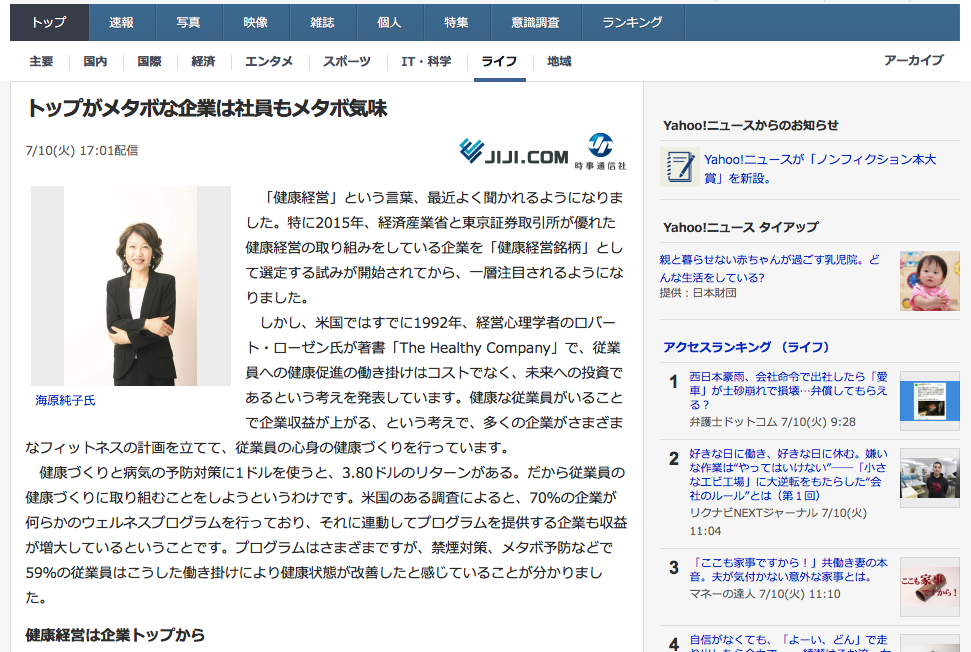The image size is (971, 652).
Task: Select the ライフ category
Action: tap(499, 61)
